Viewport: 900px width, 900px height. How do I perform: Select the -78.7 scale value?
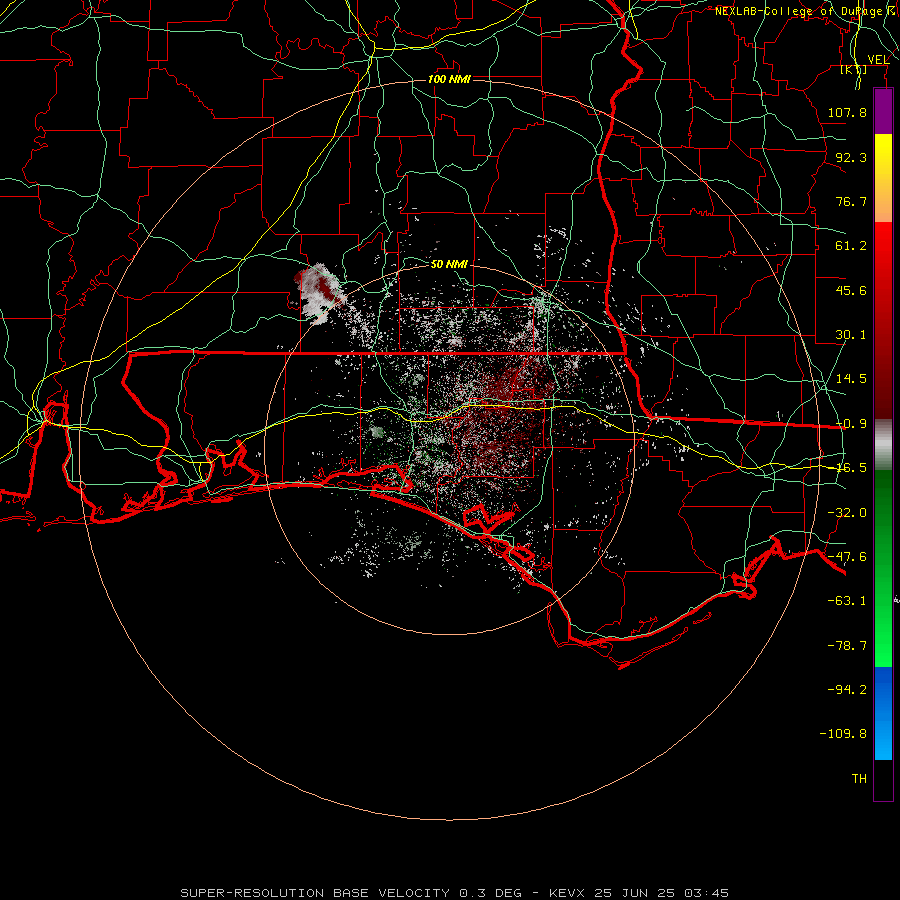(847, 646)
